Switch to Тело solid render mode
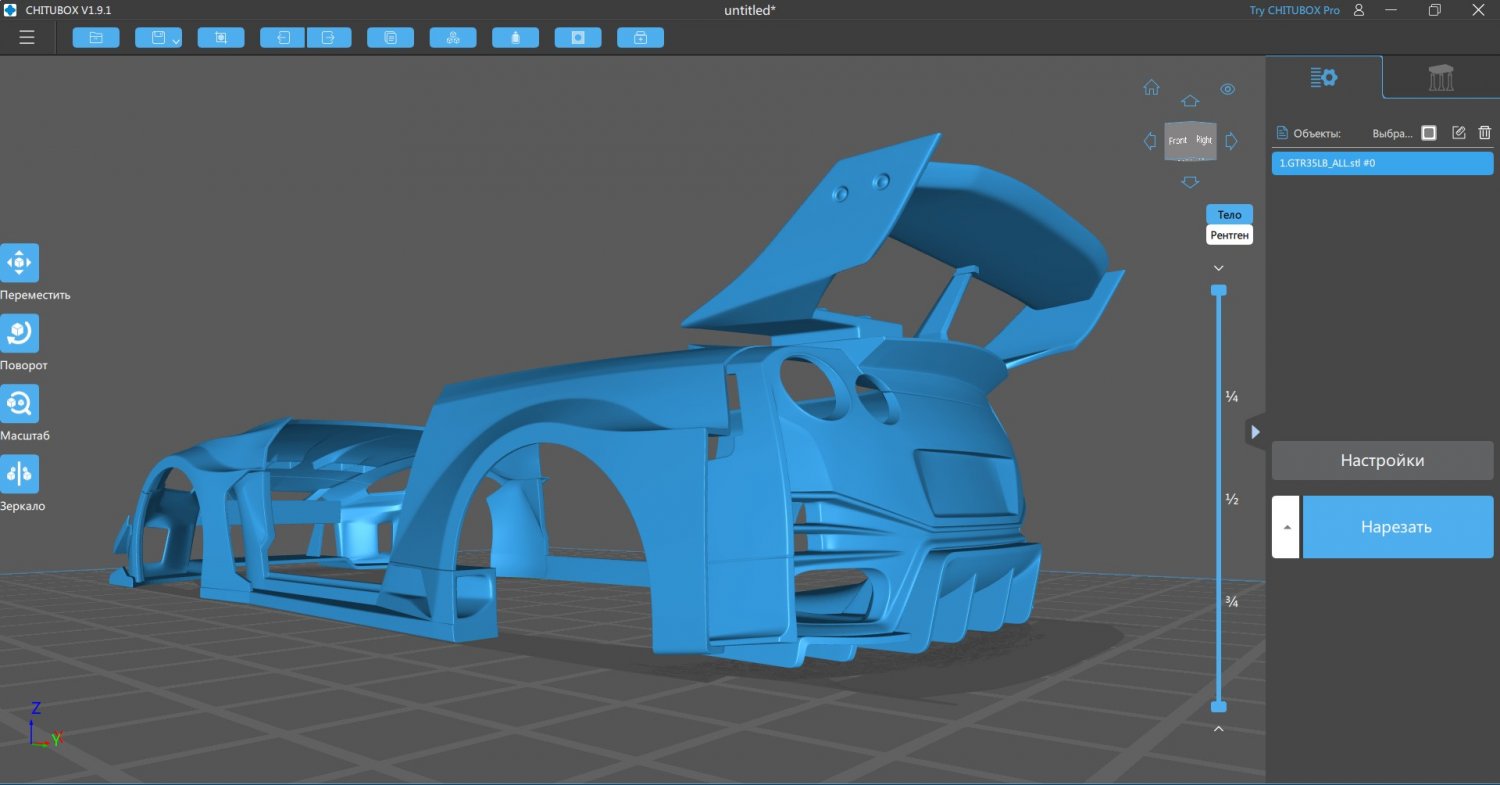The width and height of the screenshot is (1500, 785). [x=1229, y=215]
